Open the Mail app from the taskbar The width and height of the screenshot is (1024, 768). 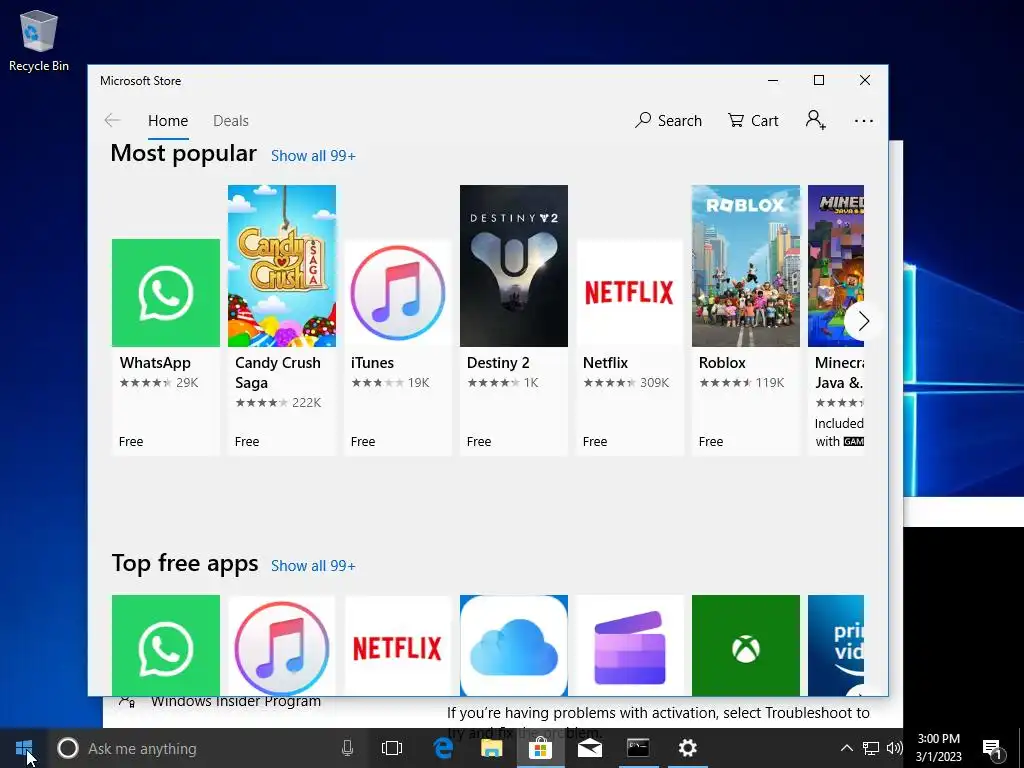click(x=590, y=748)
